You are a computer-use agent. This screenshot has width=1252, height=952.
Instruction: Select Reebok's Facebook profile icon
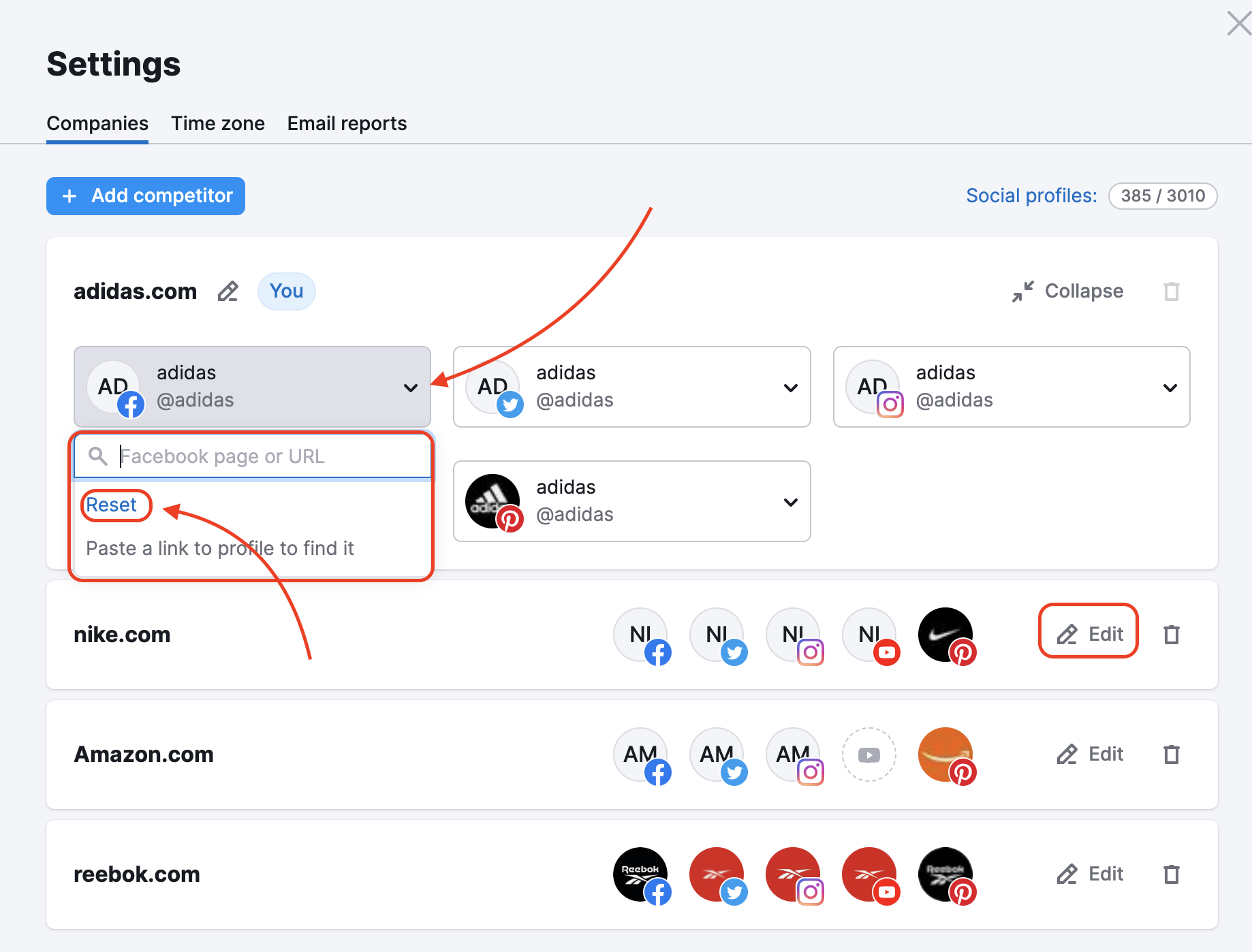click(x=640, y=875)
